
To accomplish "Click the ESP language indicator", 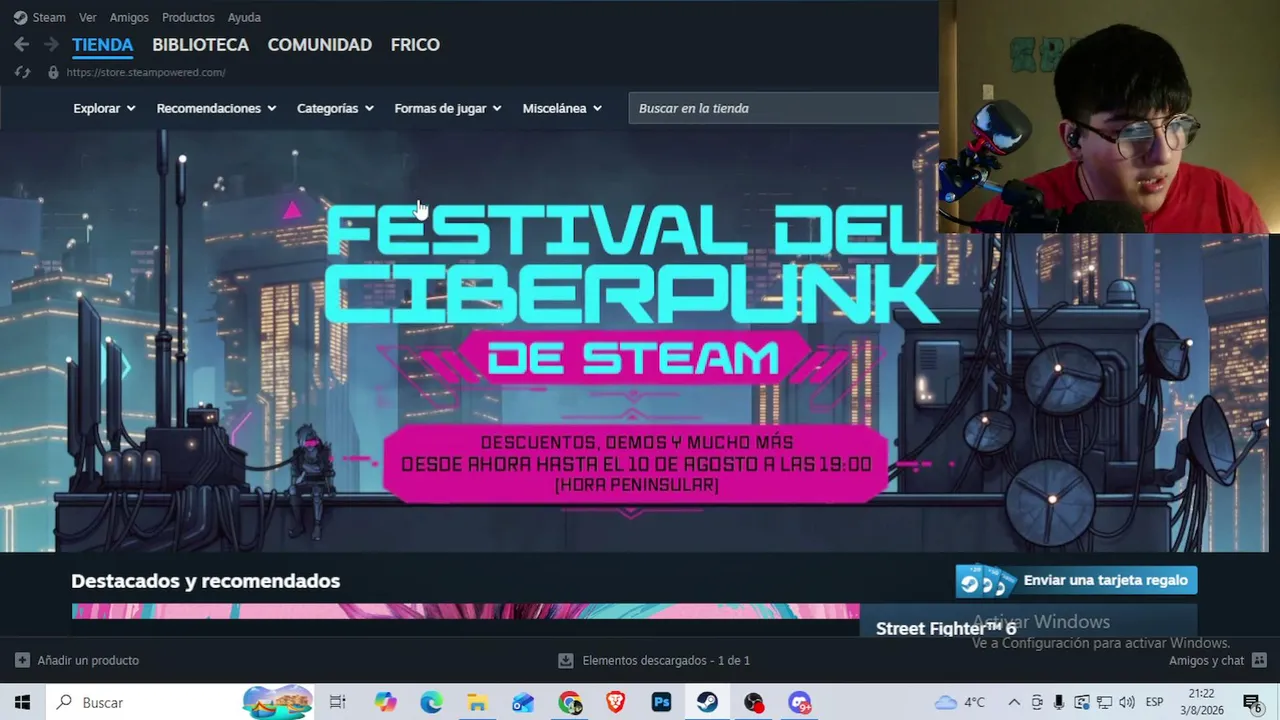I will tap(1154, 702).
